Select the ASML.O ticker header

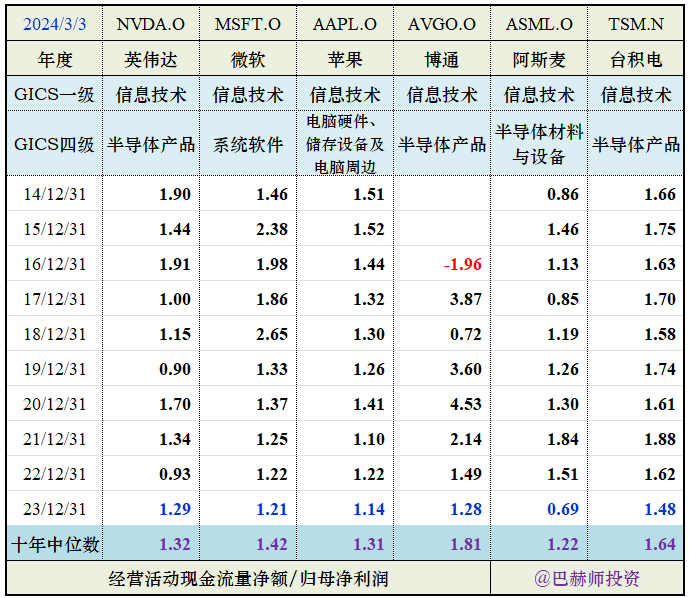(539, 24)
